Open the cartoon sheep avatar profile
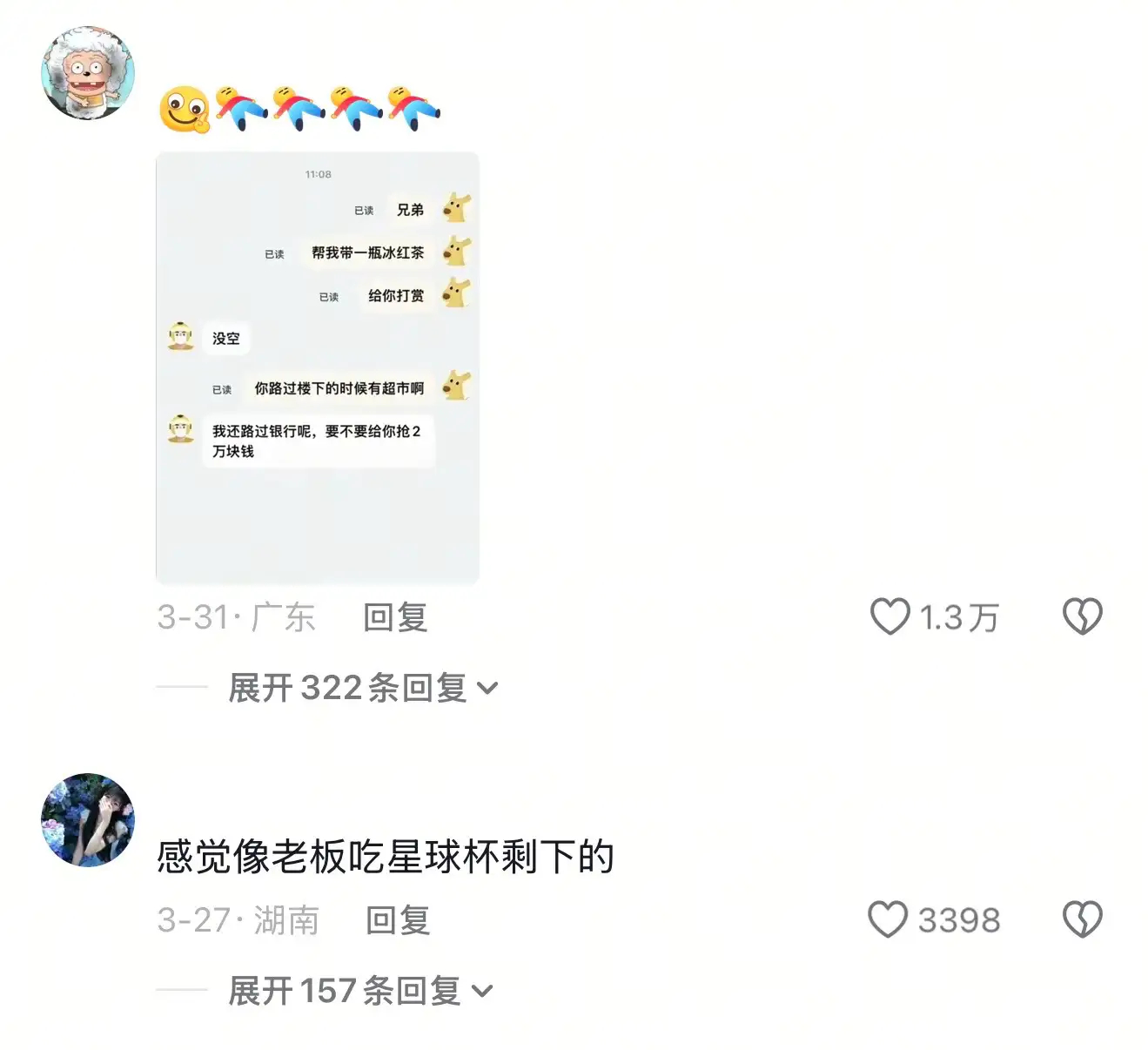1148x1050 pixels. [88, 72]
